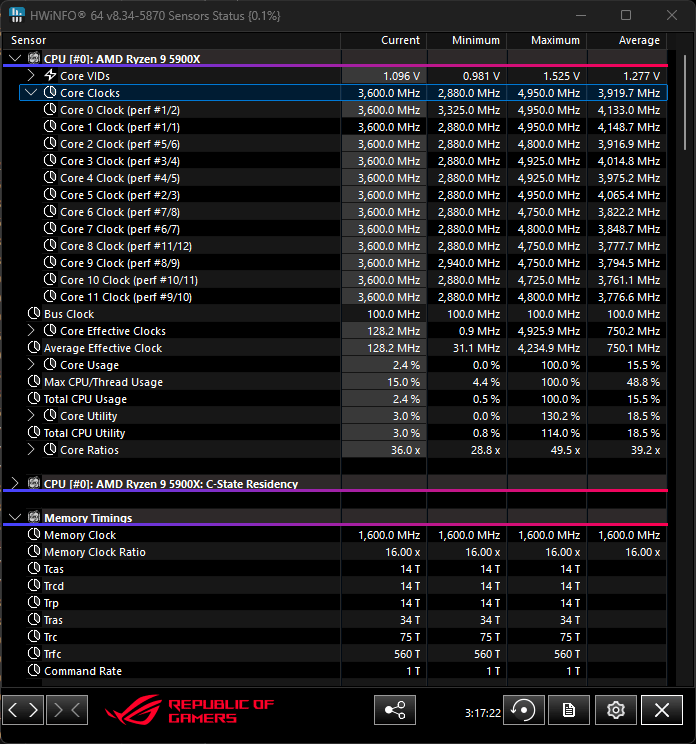This screenshot has width=696, height=744.
Task: Select the Tras timing row
Action: (335, 620)
